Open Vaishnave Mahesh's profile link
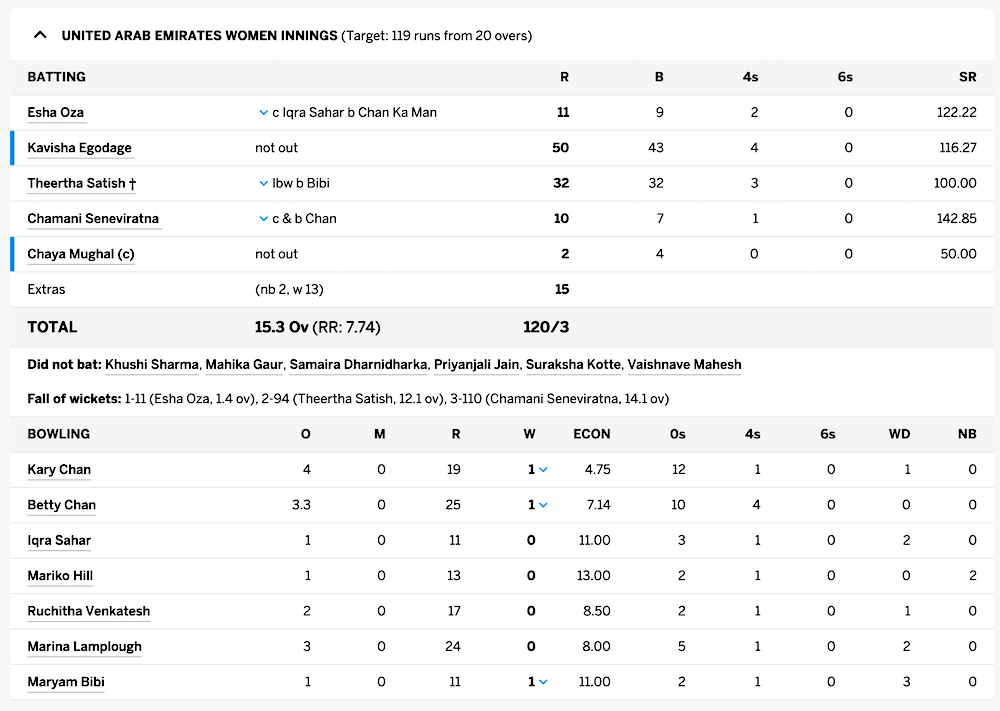The image size is (1000, 711). 684,365
